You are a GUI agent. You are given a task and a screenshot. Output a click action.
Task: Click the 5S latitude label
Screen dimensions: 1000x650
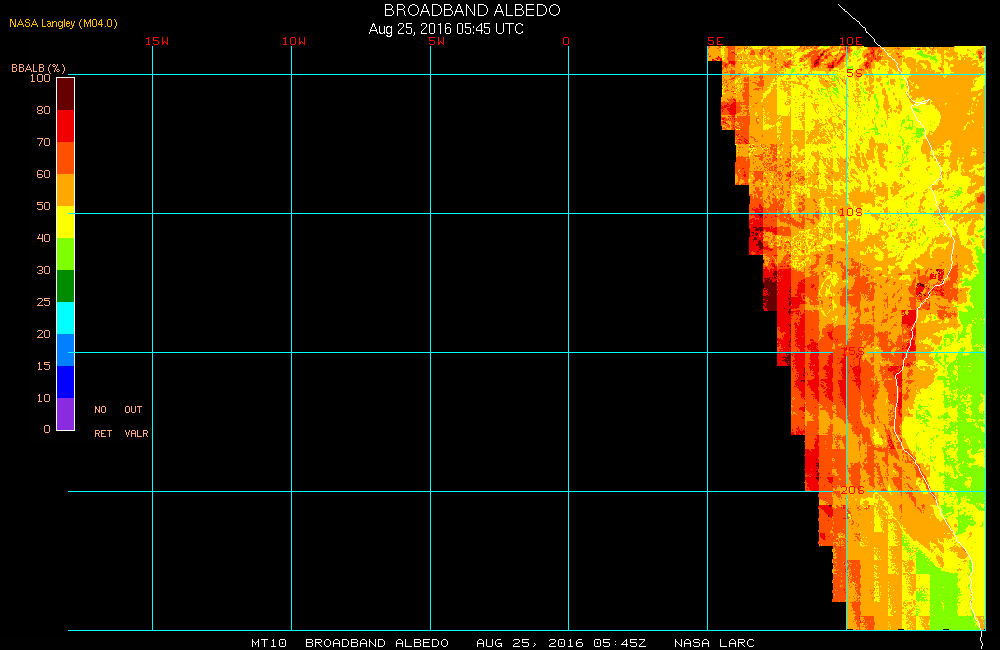click(x=855, y=73)
